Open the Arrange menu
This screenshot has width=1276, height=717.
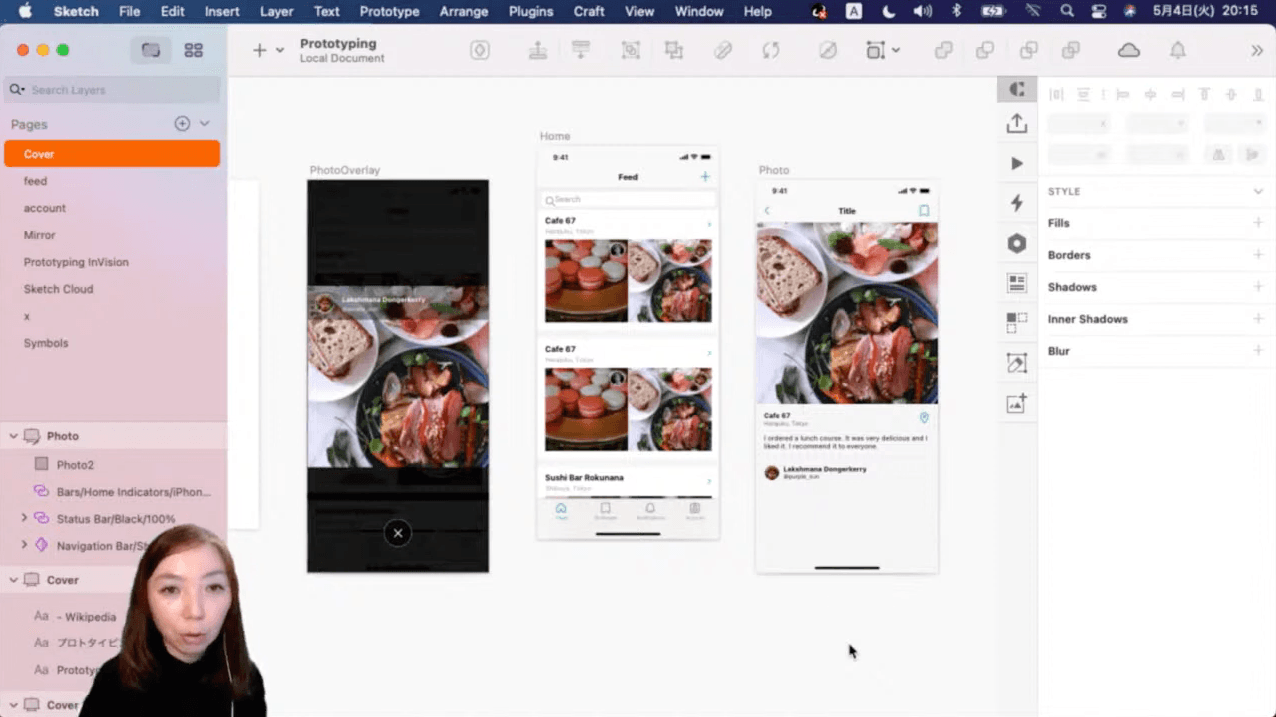coord(463,11)
